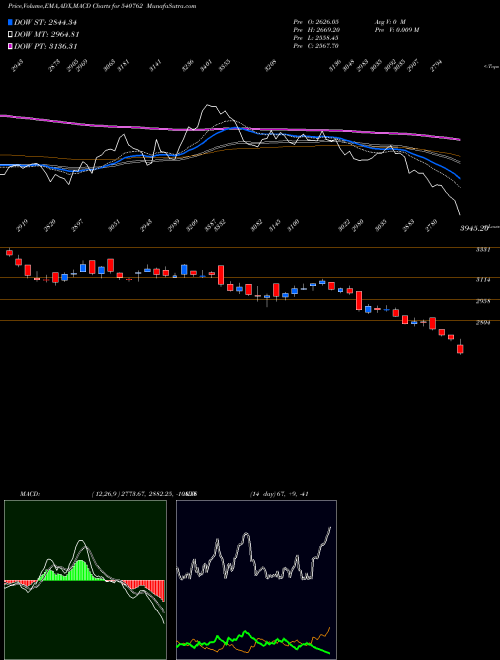Click the white DOW MT legend swatch
Screen dimensions: 500x660
(11, 34)
